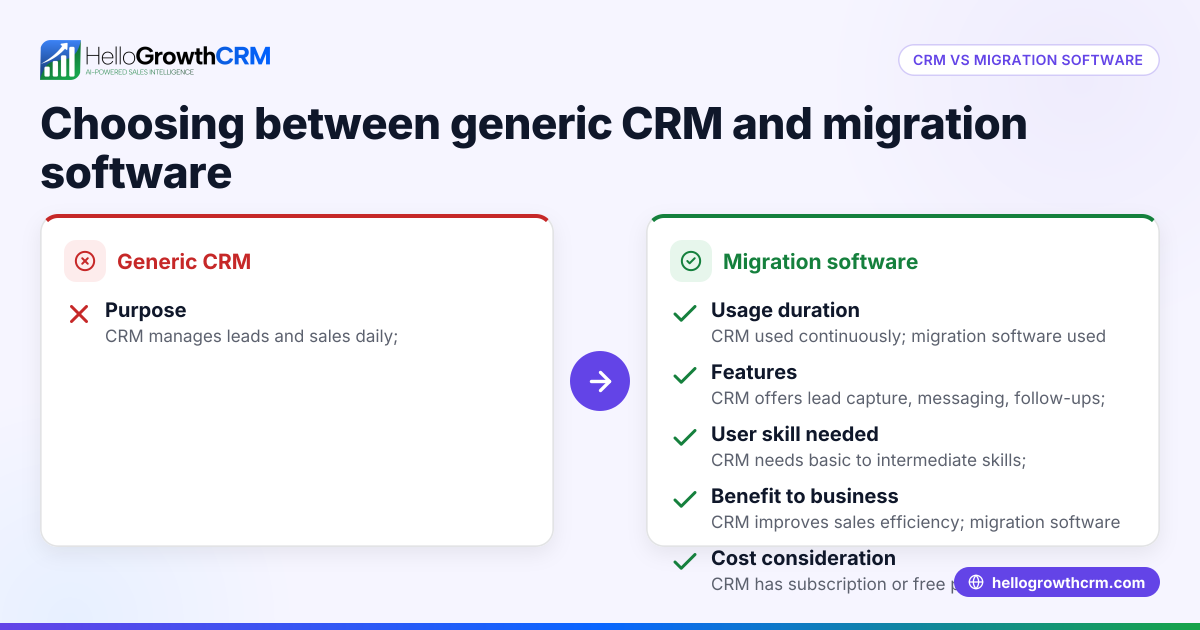Click the 'Migration software' card heading

coord(820,262)
